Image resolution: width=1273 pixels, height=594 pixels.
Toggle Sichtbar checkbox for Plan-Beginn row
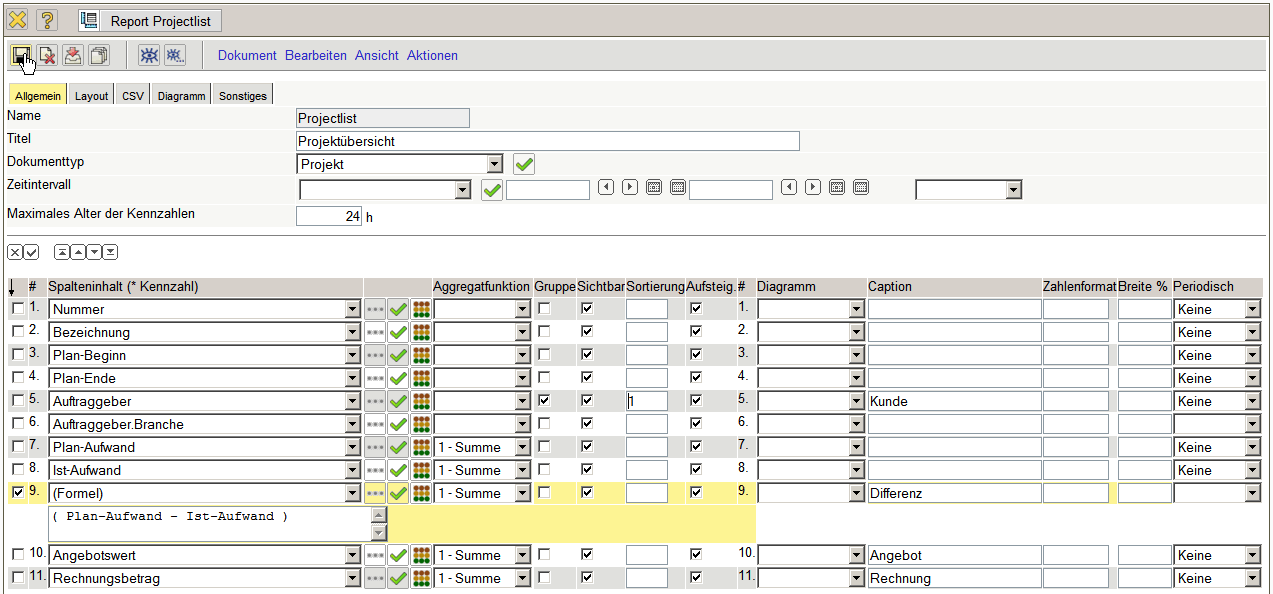(x=587, y=355)
